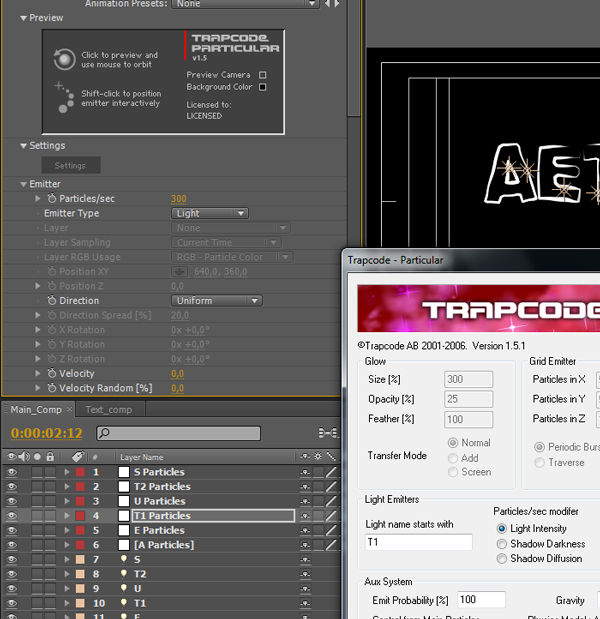Open the Emitter Type dropdown
This screenshot has height=619, width=600.
(210, 213)
